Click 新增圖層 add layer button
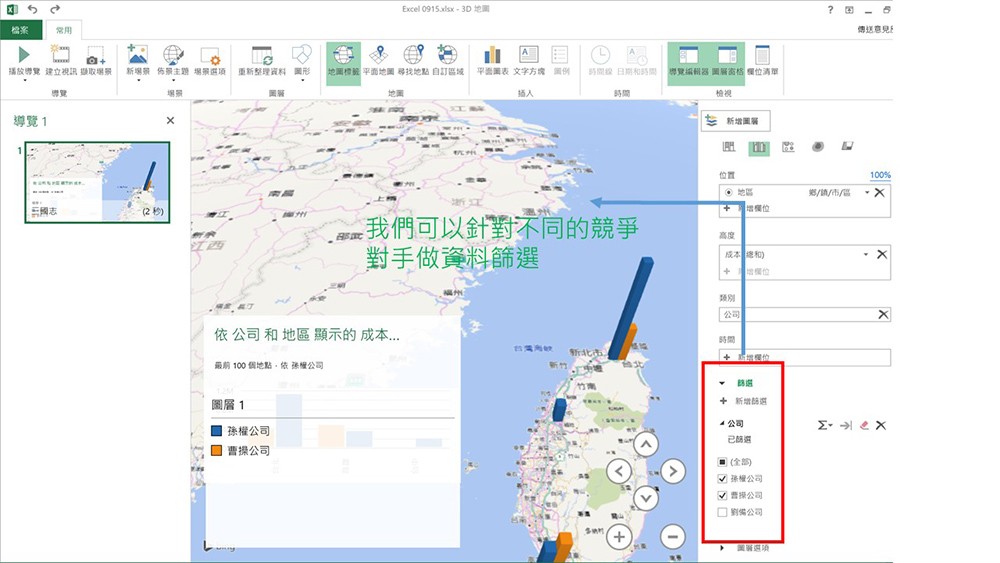1000x563 pixels. (735, 121)
